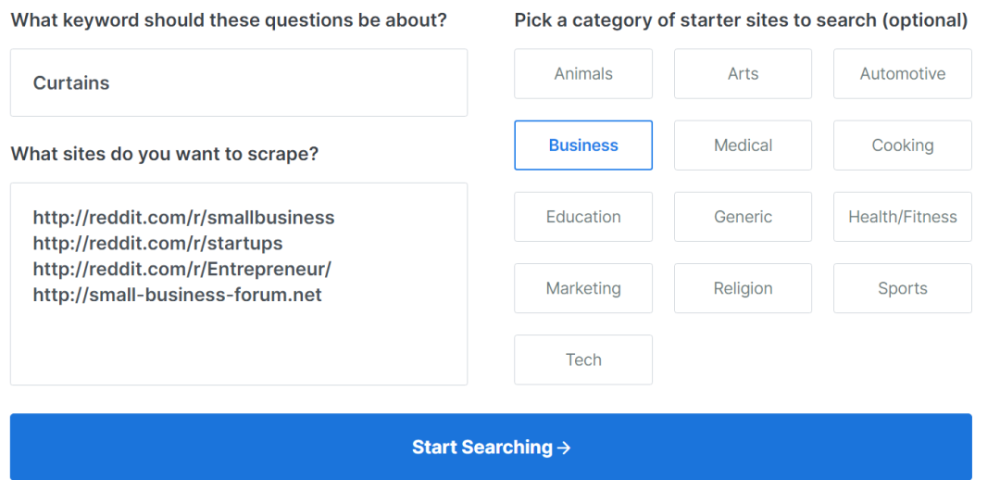
Task: Pick the Religion category button
Action: [x=743, y=289]
